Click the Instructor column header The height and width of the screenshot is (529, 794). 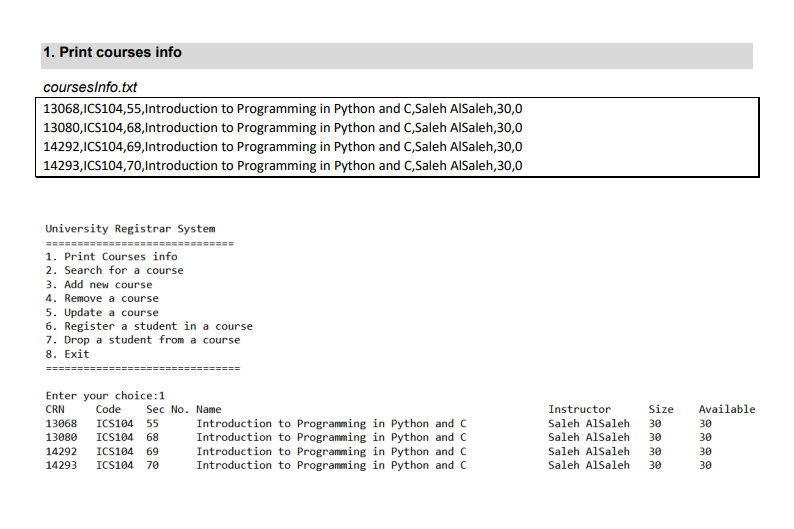coord(579,409)
